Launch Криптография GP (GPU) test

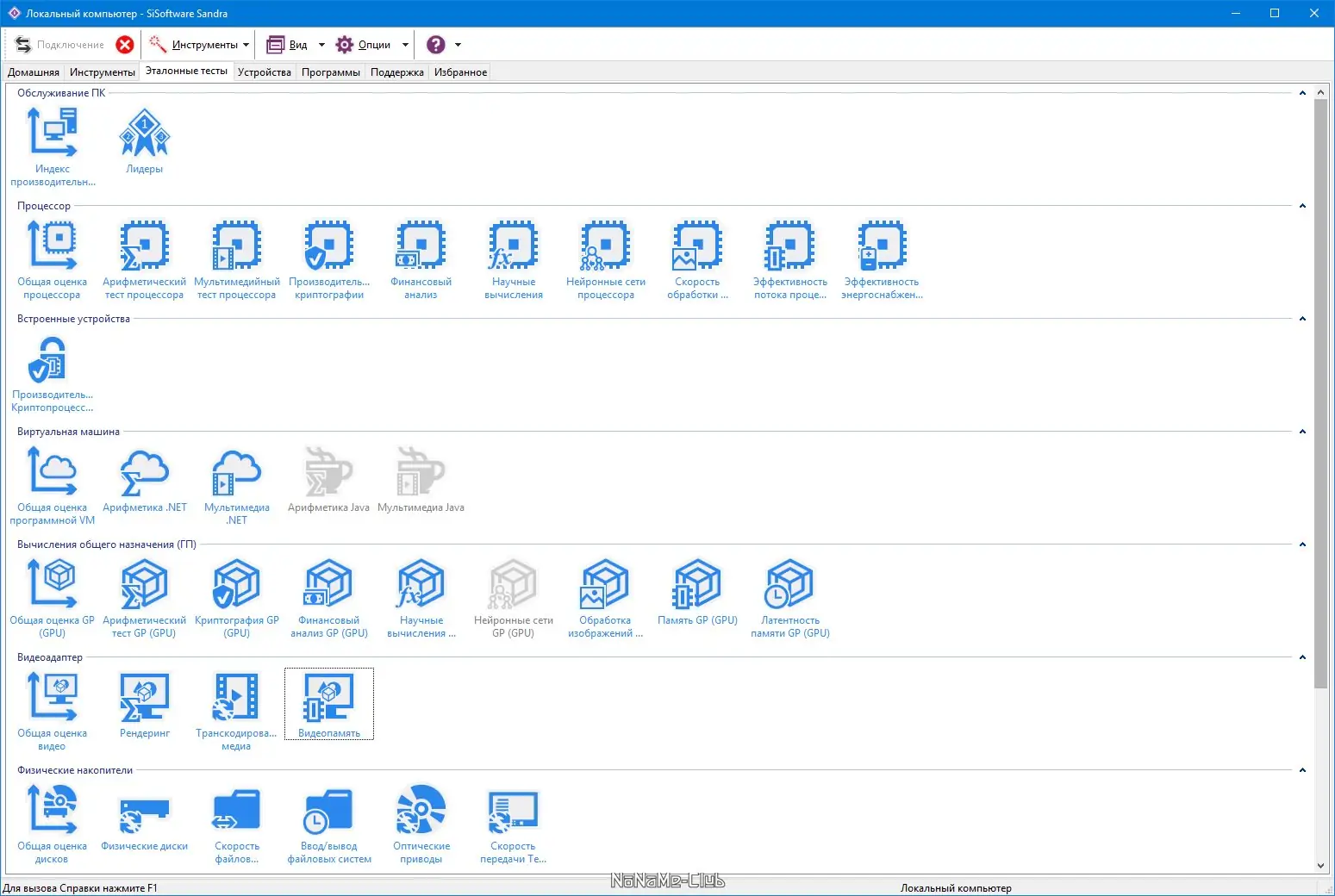[237, 598]
